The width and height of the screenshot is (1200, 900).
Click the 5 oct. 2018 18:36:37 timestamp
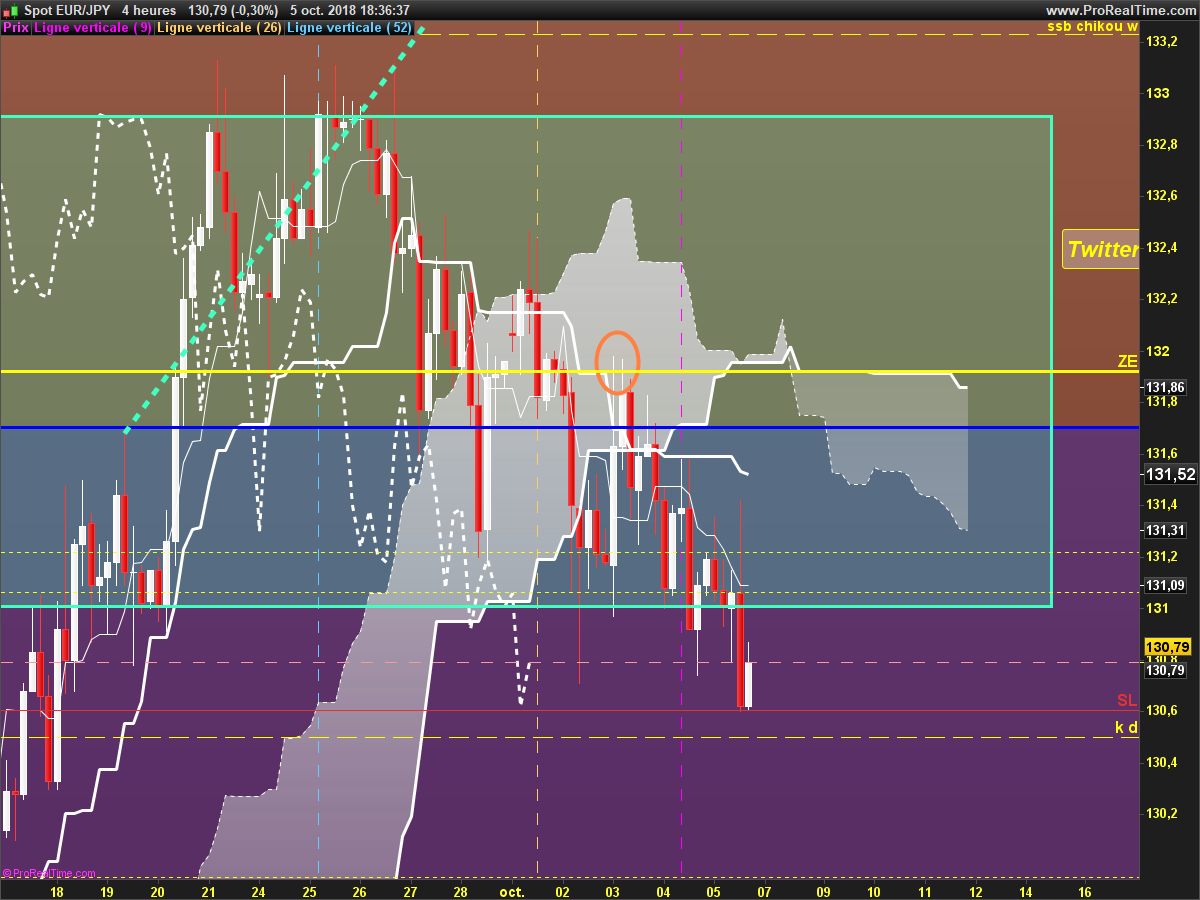(x=350, y=10)
